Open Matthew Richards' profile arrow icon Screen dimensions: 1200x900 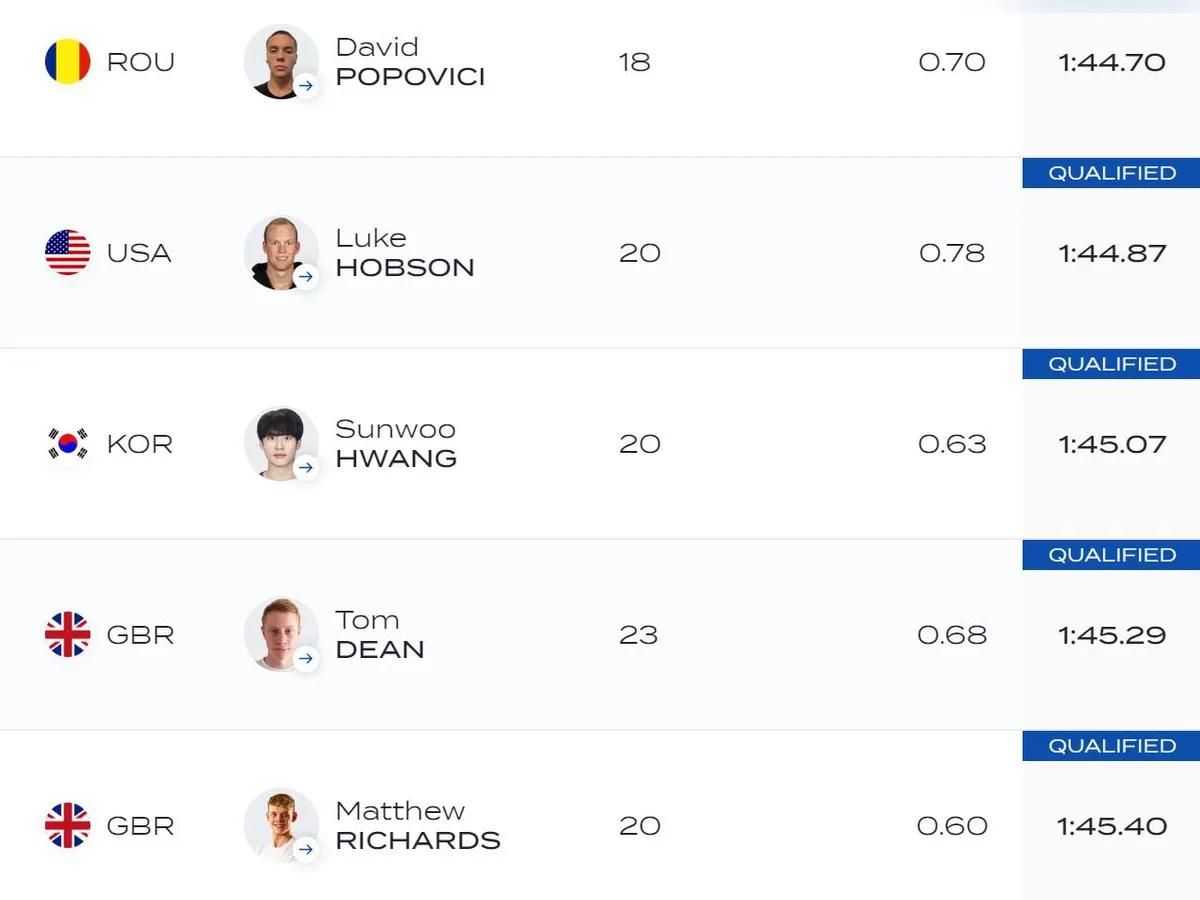click(x=306, y=850)
